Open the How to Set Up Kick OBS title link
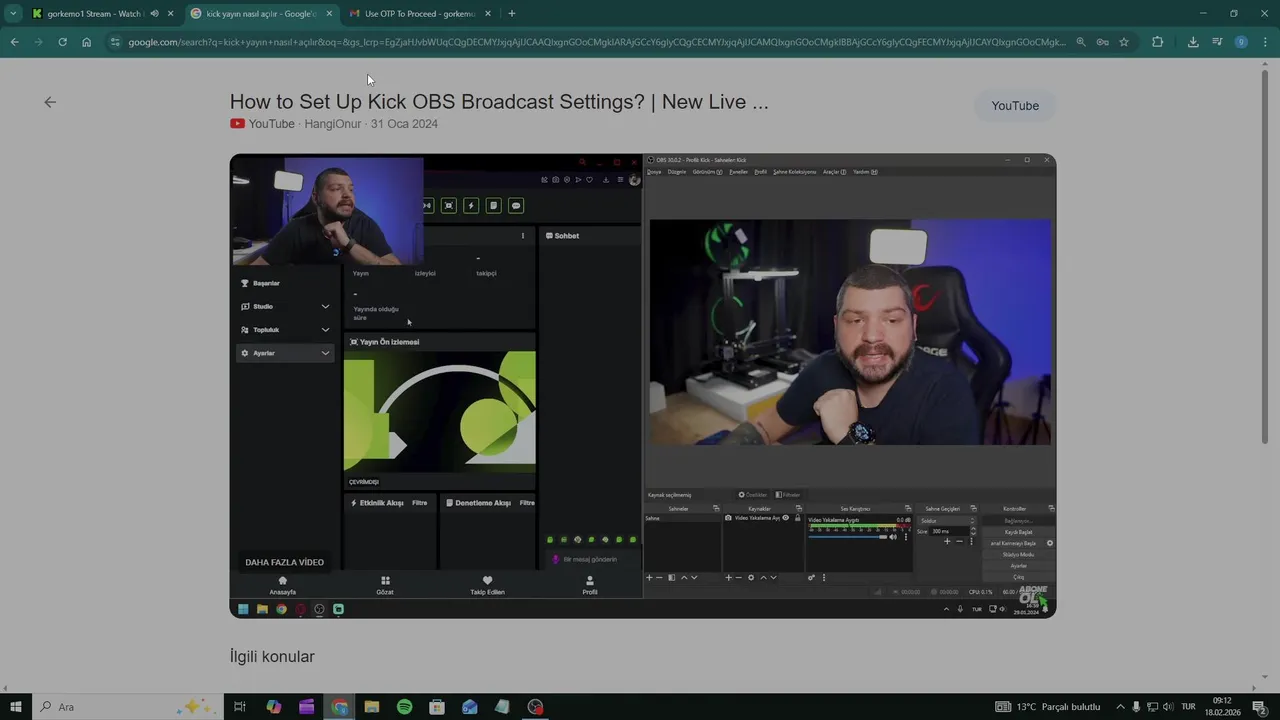This screenshot has height=720, width=1280. (499, 102)
